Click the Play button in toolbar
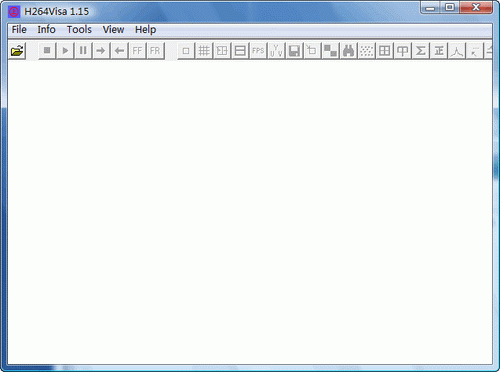This screenshot has width=500, height=372. (x=65, y=51)
